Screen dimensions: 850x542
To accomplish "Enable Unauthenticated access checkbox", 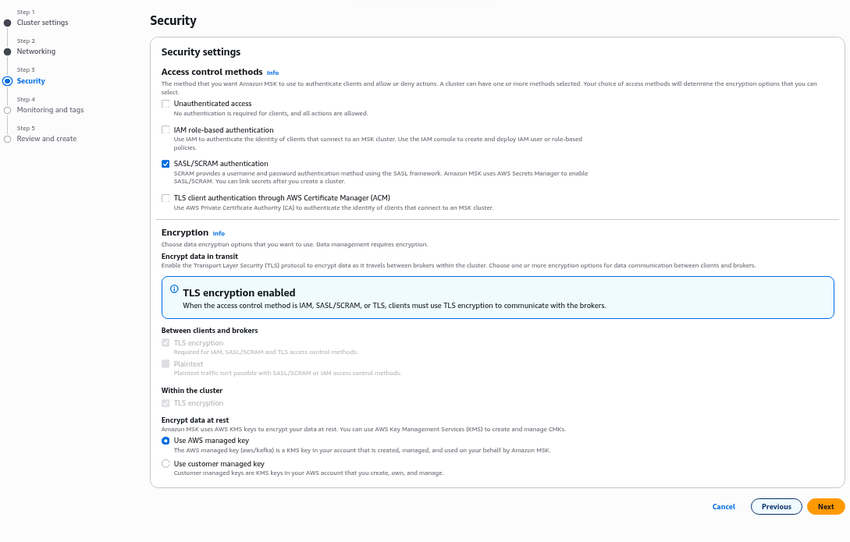I will (x=166, y=104).
